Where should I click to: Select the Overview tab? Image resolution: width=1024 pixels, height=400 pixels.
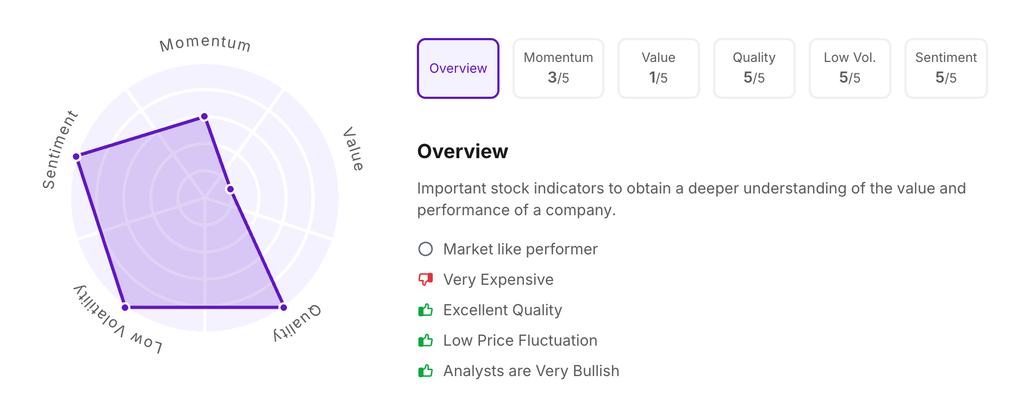tap(458, 69)
